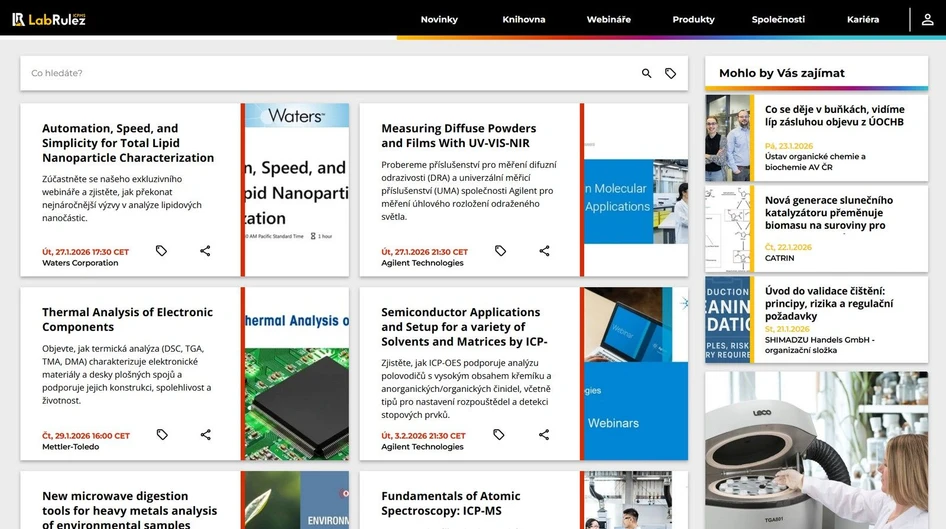This screenshot has height=529, width=946.
Task: Open the Novinky menu
Action: [439, 19]
